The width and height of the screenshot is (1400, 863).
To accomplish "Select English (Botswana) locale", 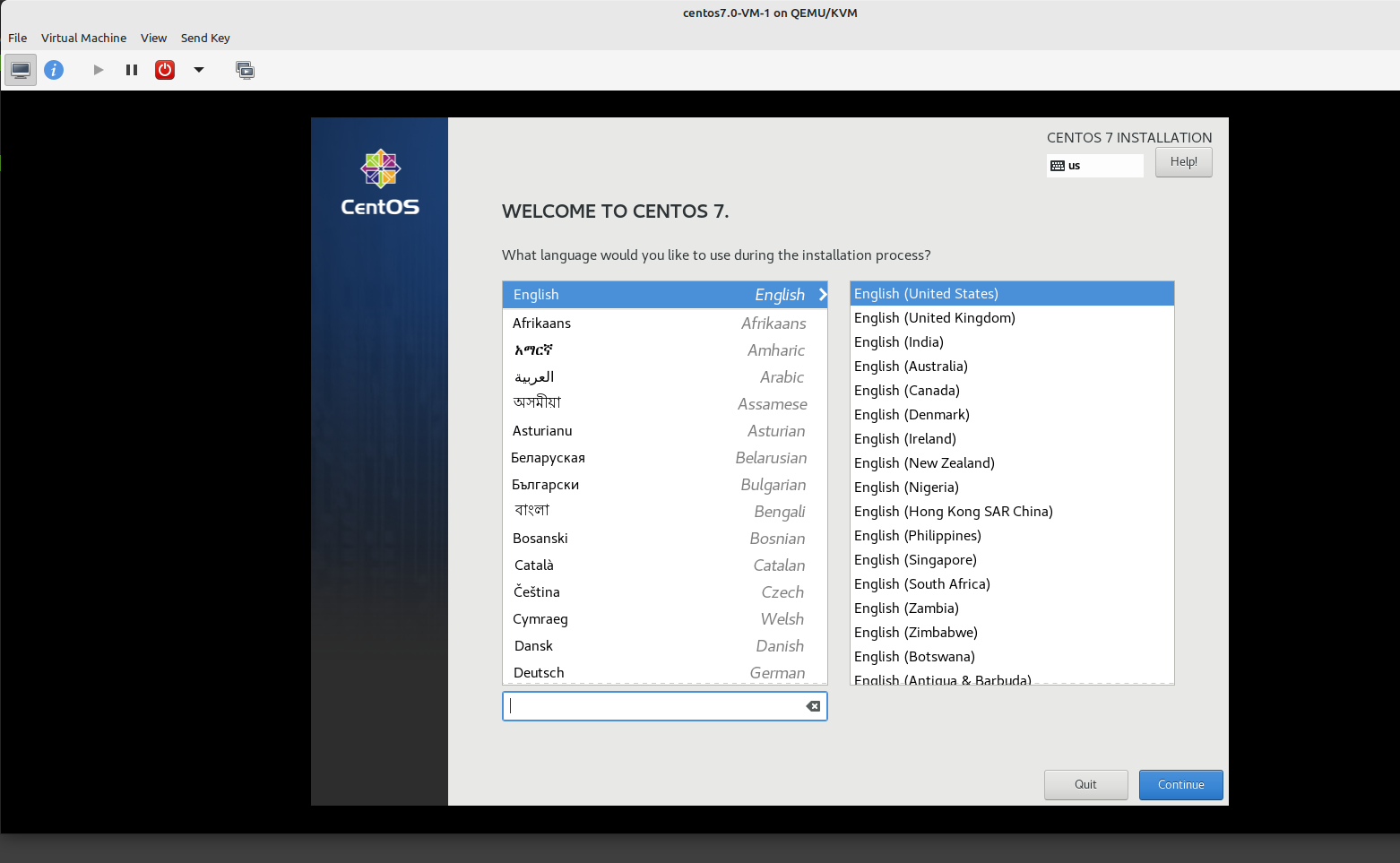I will pyautogui.click(x=1012, y=656).
